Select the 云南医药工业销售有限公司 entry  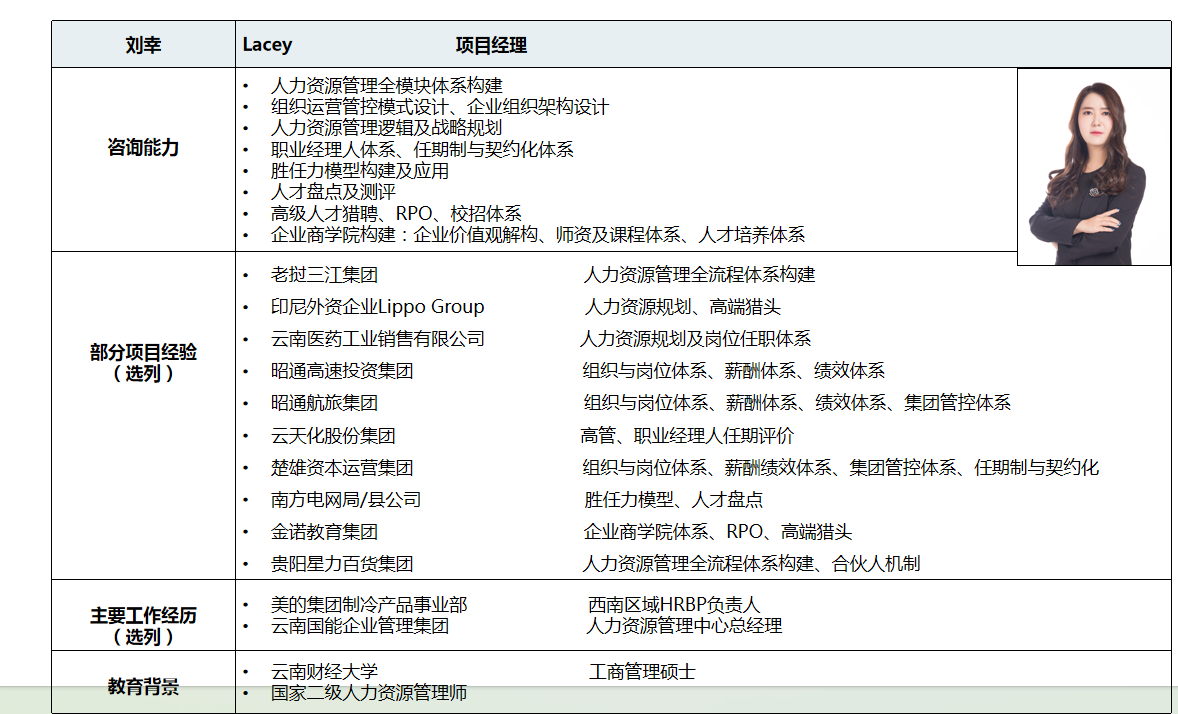377,339
